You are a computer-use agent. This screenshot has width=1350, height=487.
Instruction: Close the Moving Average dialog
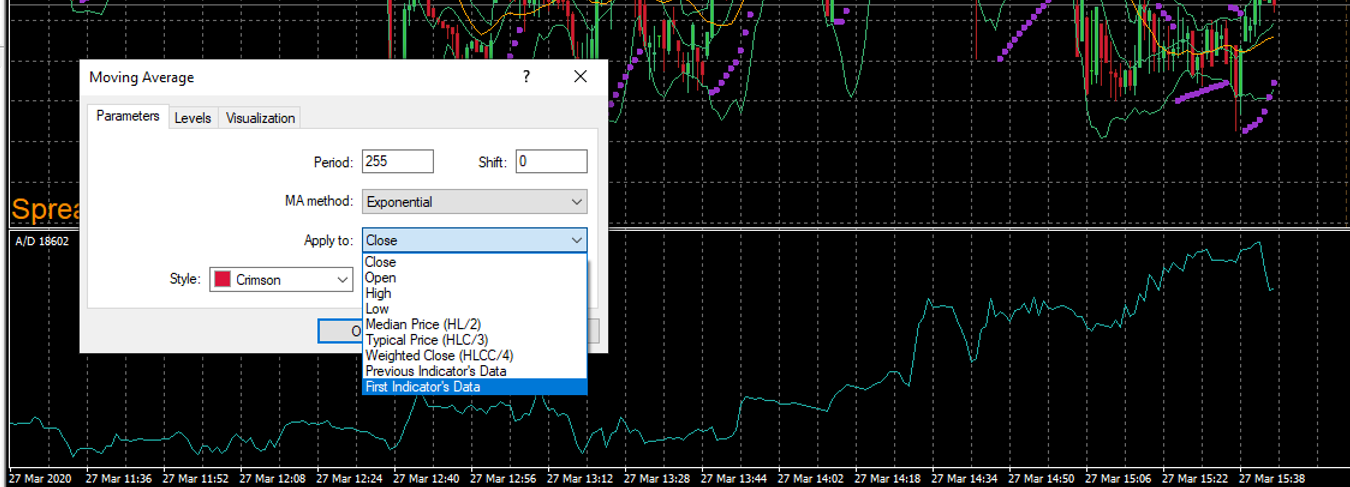click(580, 77)
